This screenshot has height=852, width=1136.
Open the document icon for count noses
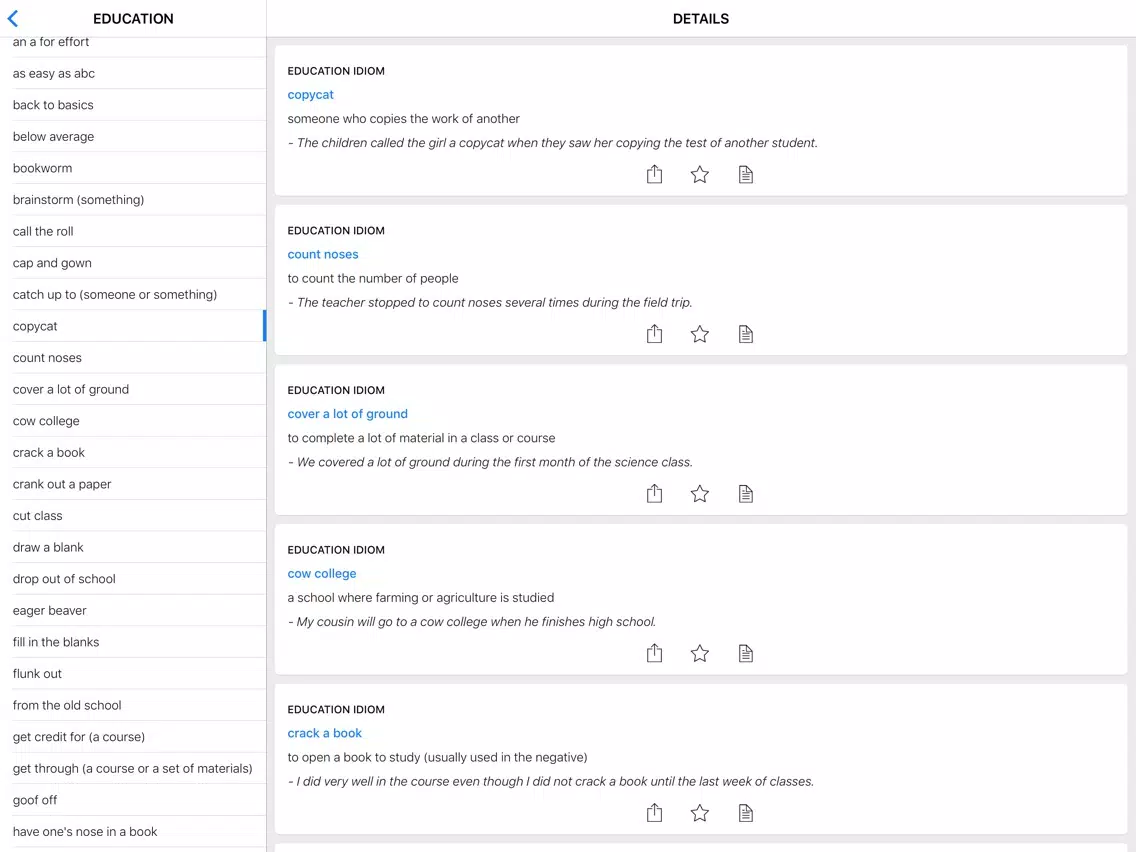(746, 334)
